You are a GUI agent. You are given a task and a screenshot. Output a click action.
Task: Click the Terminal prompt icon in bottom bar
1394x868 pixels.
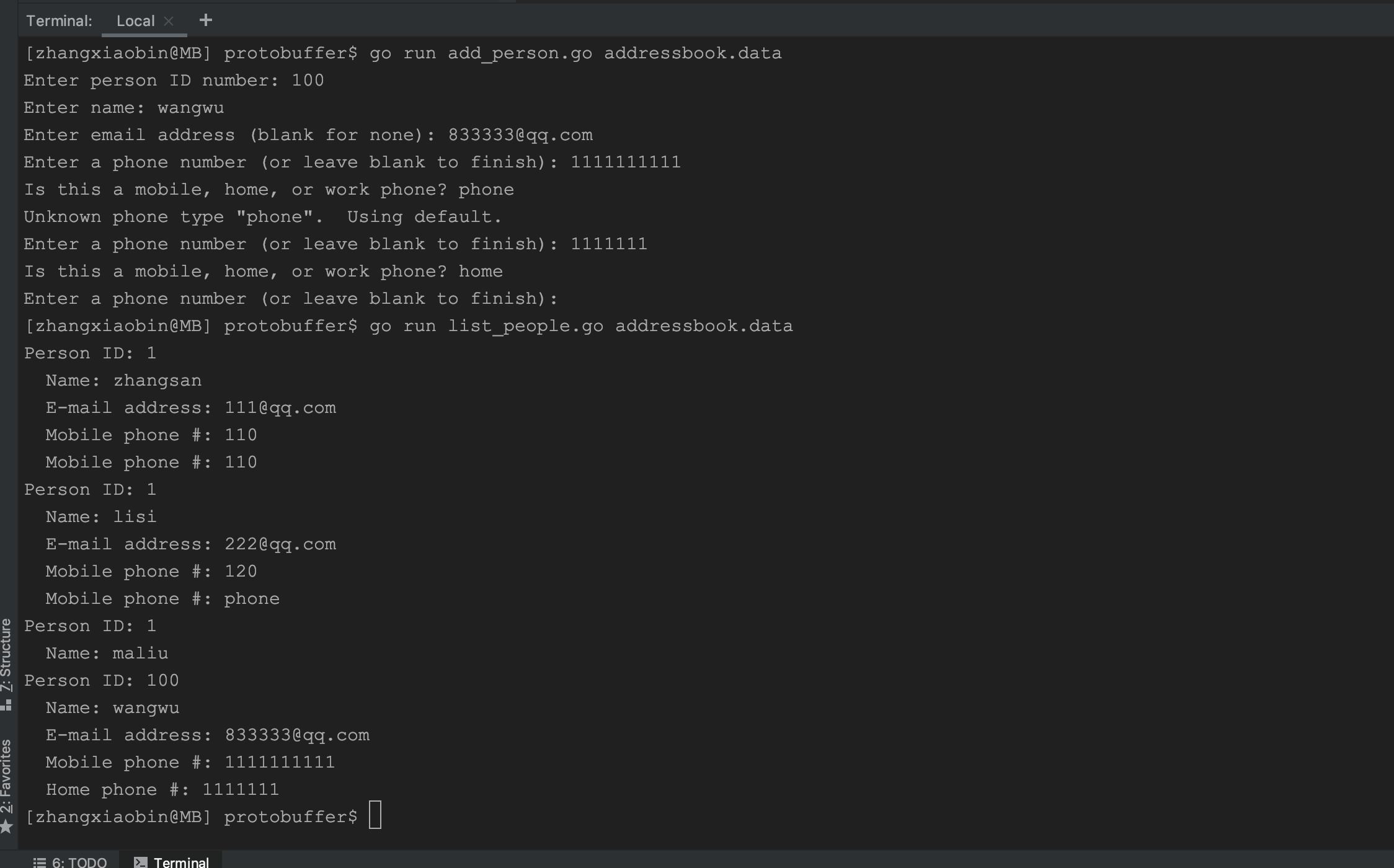pyautogui.click(x=141, y=862)
